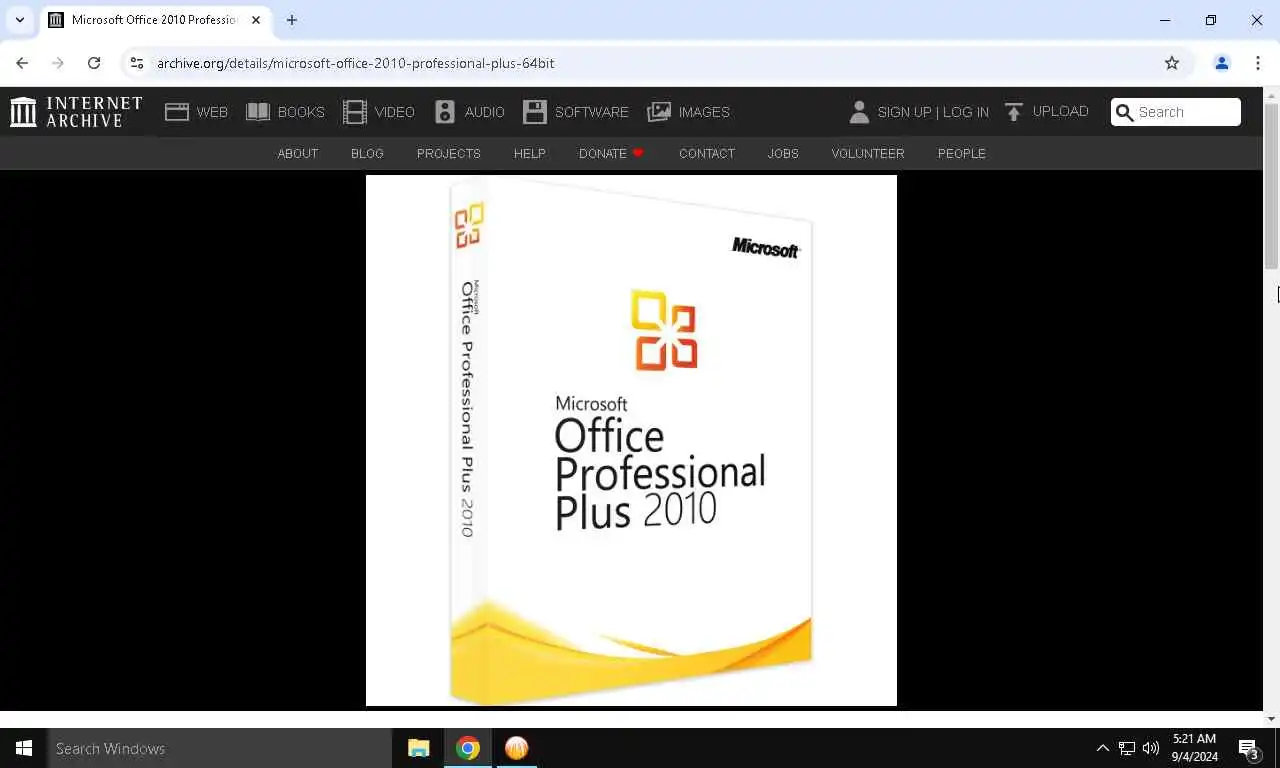This screenshot has height=768, width=1280.
Task: Open the Web section icon
Action: [x=177, y=112]
